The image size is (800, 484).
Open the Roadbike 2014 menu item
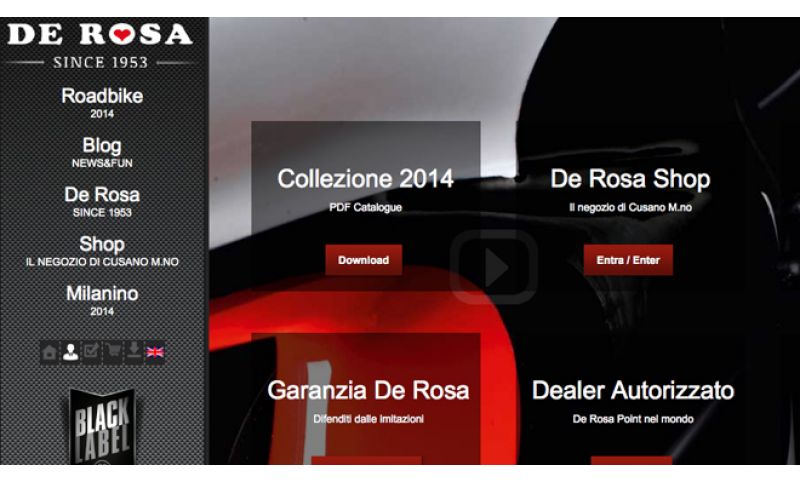pyautogui.click(x=102, y=103)
